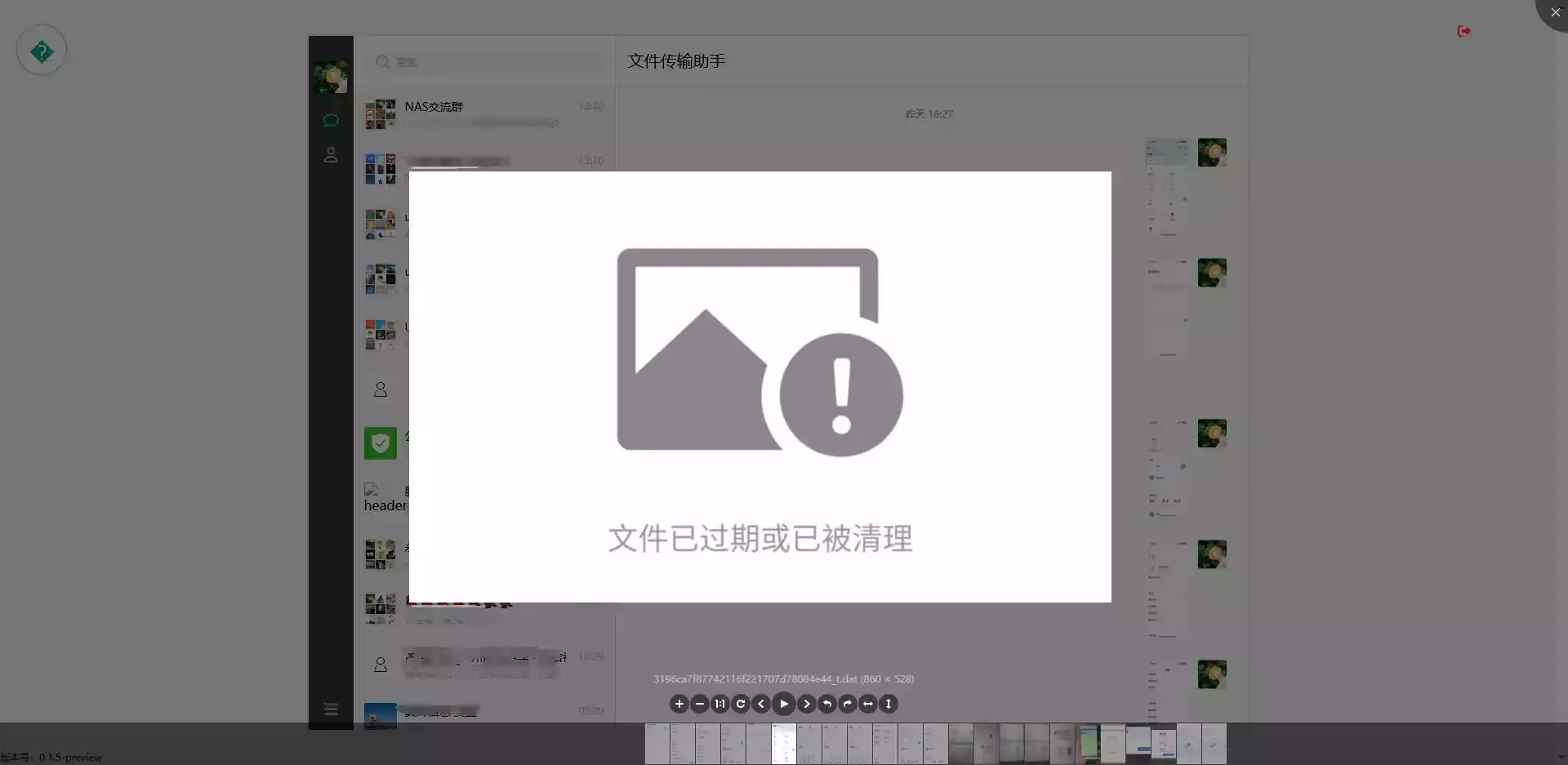Click the circular-arrow reset button in viewer toolbar
The image size is (1568, 765).
click(x=741, y=704)
